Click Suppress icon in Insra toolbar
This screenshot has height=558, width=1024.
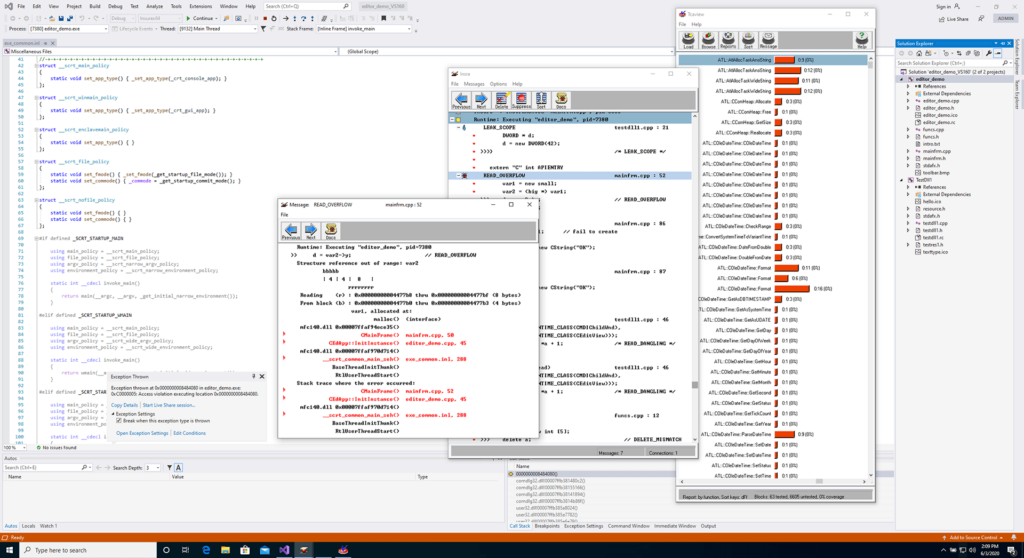[x=523, y=100]
